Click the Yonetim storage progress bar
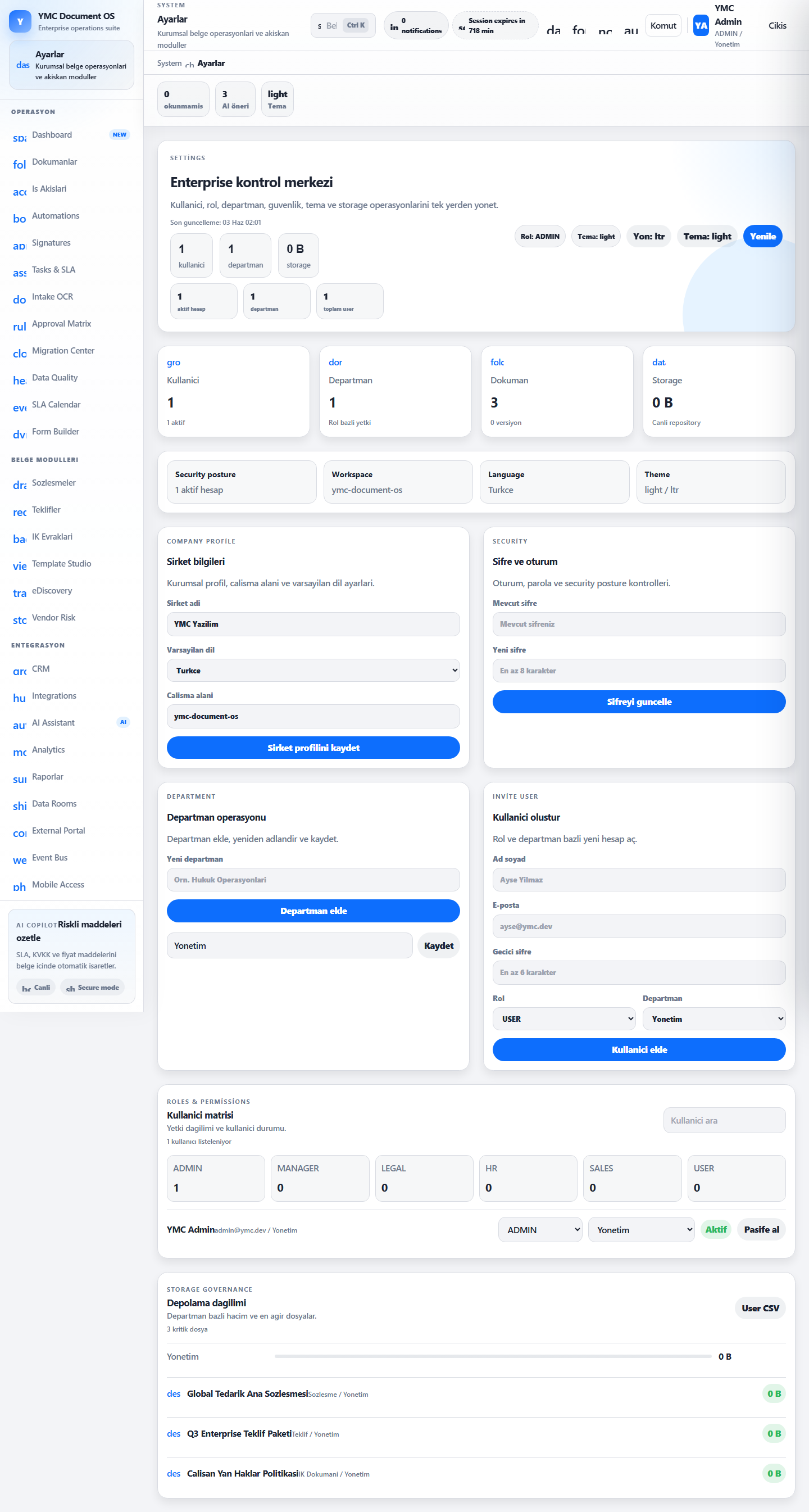This screenshot has height=1512, width=809. tap(493, 1357)
